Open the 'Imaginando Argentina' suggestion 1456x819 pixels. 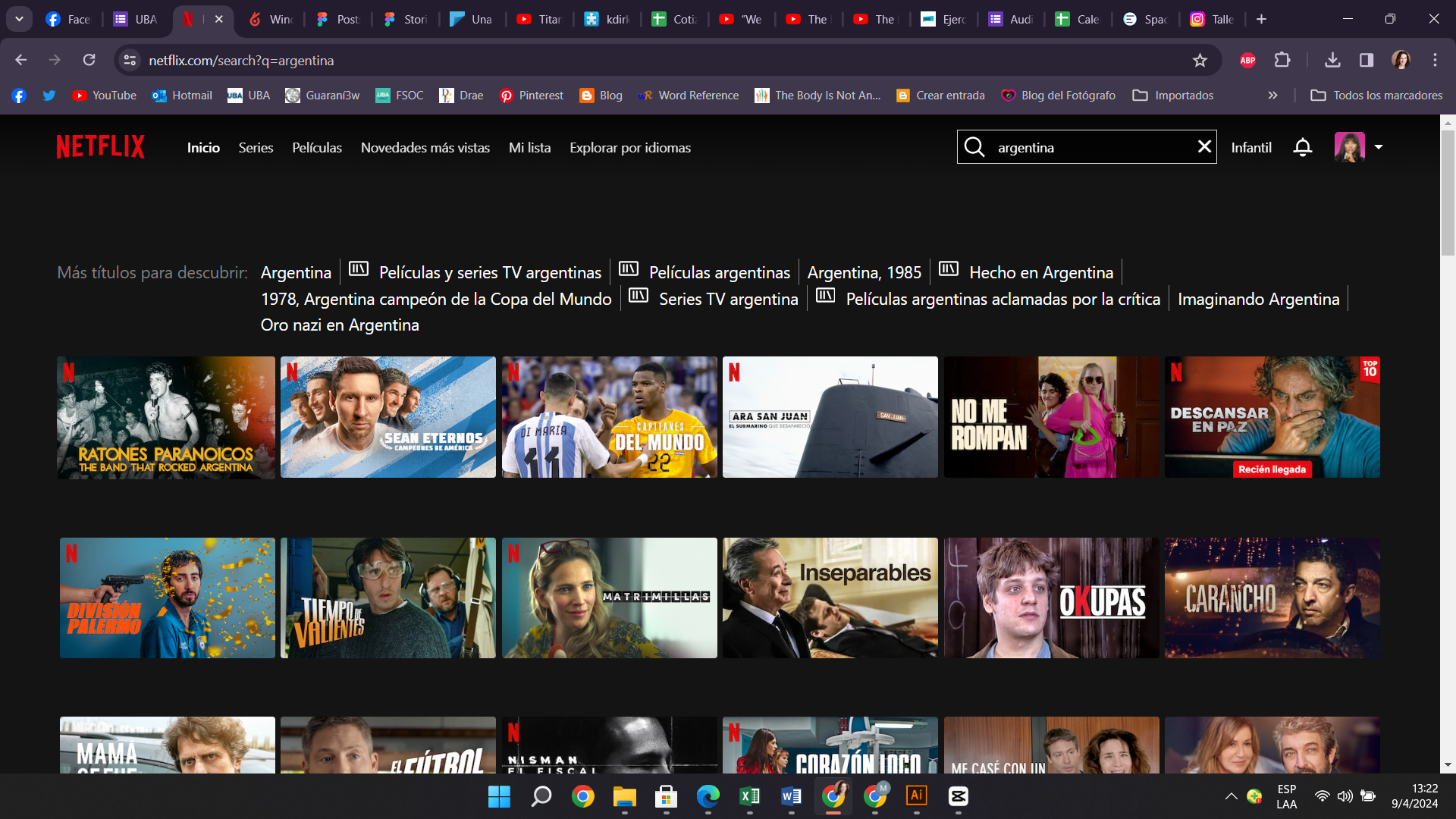[x=1259, y=300]
